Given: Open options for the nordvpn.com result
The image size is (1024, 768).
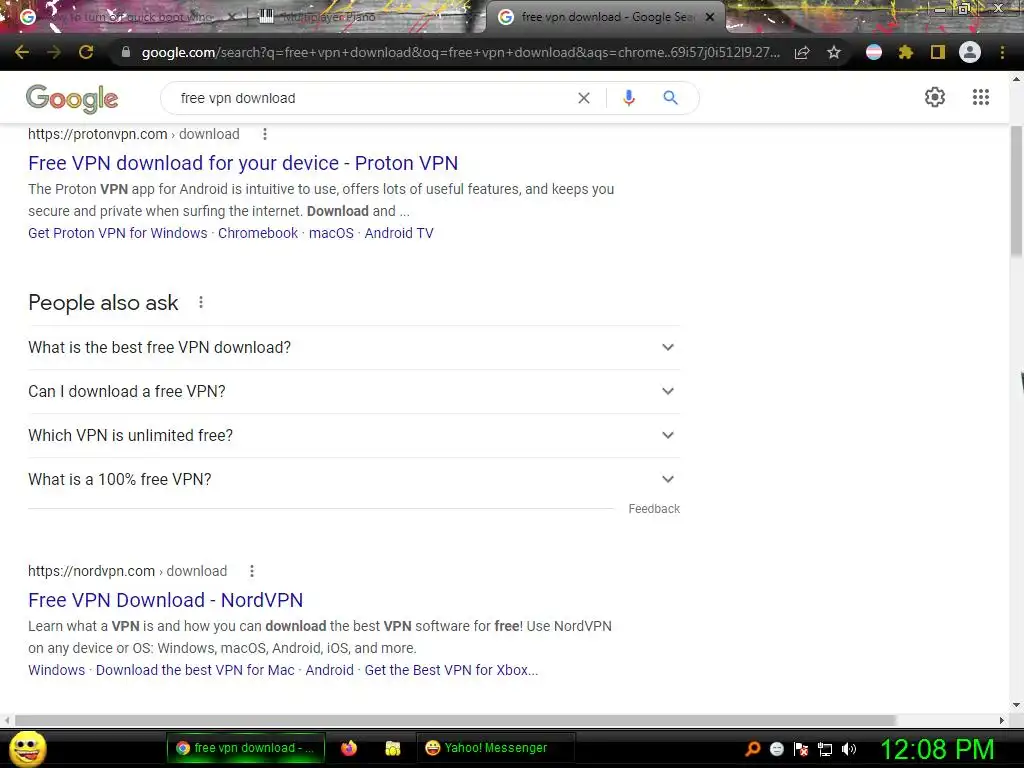Looking at the screenshot, I should pos(252,571).
